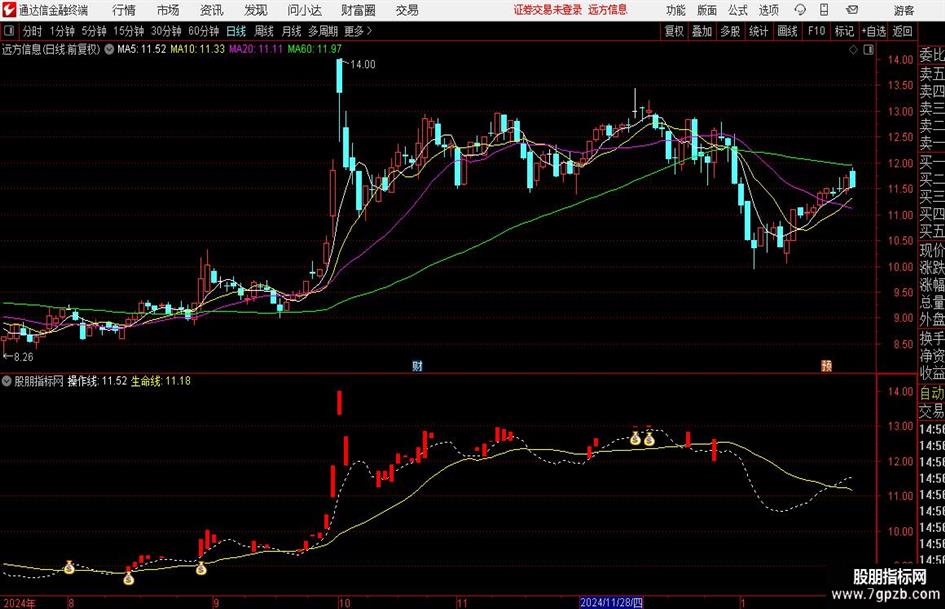Click the MA60: 11.97 indicator label

315,49
